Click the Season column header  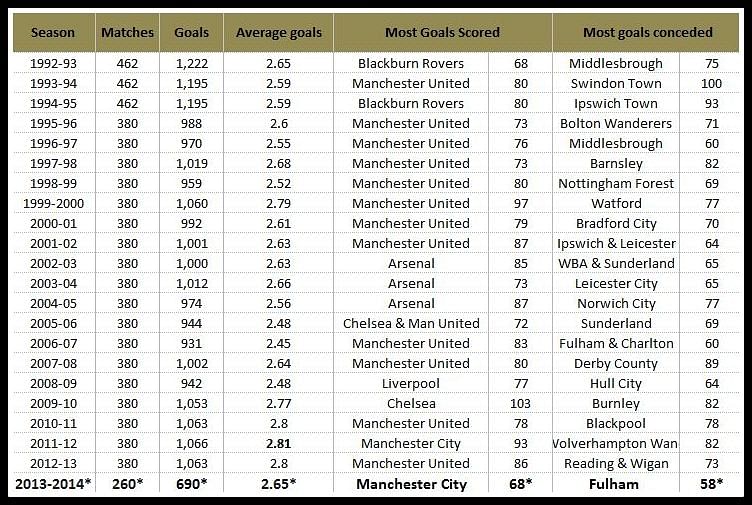tap(53, 33)
